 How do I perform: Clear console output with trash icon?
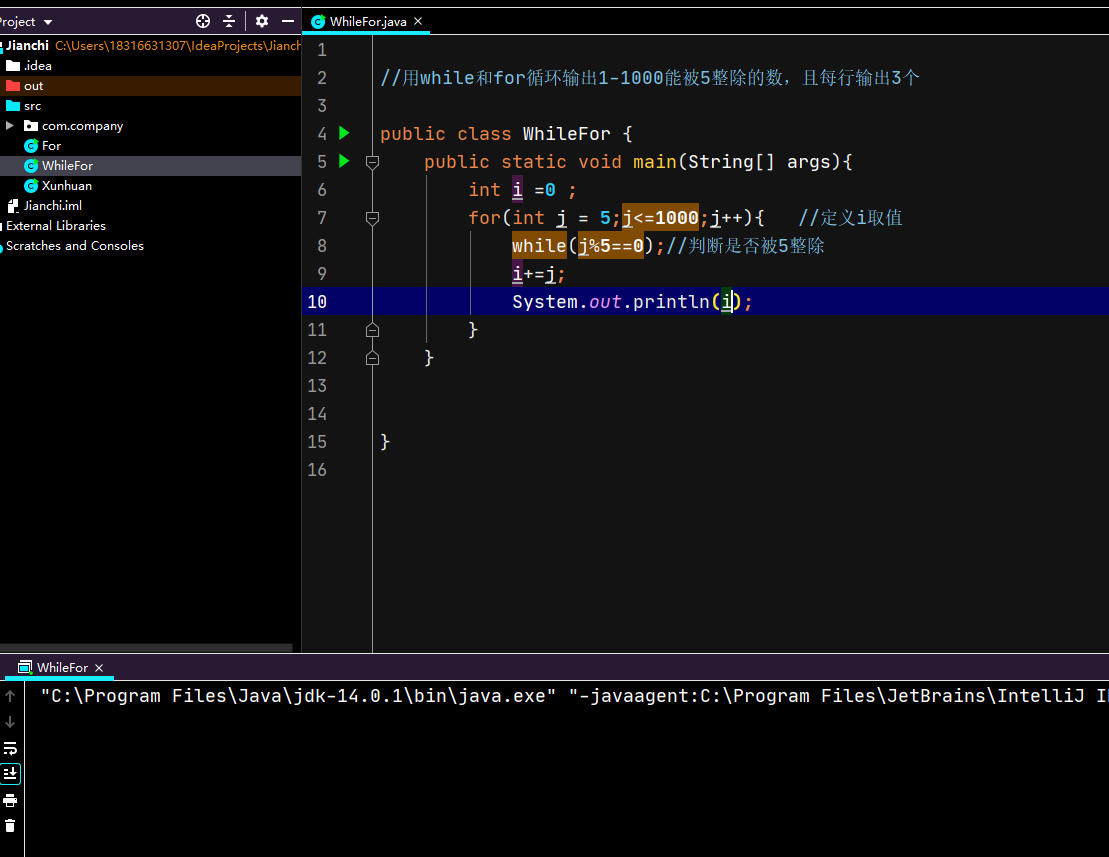pos(10,826)
